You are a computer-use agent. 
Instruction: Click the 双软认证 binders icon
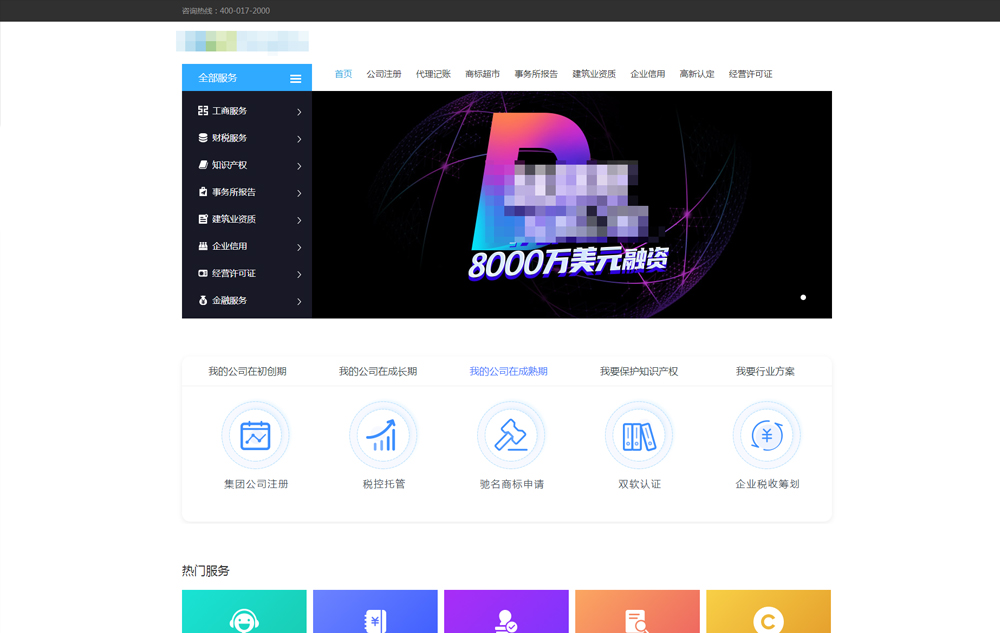639,435
